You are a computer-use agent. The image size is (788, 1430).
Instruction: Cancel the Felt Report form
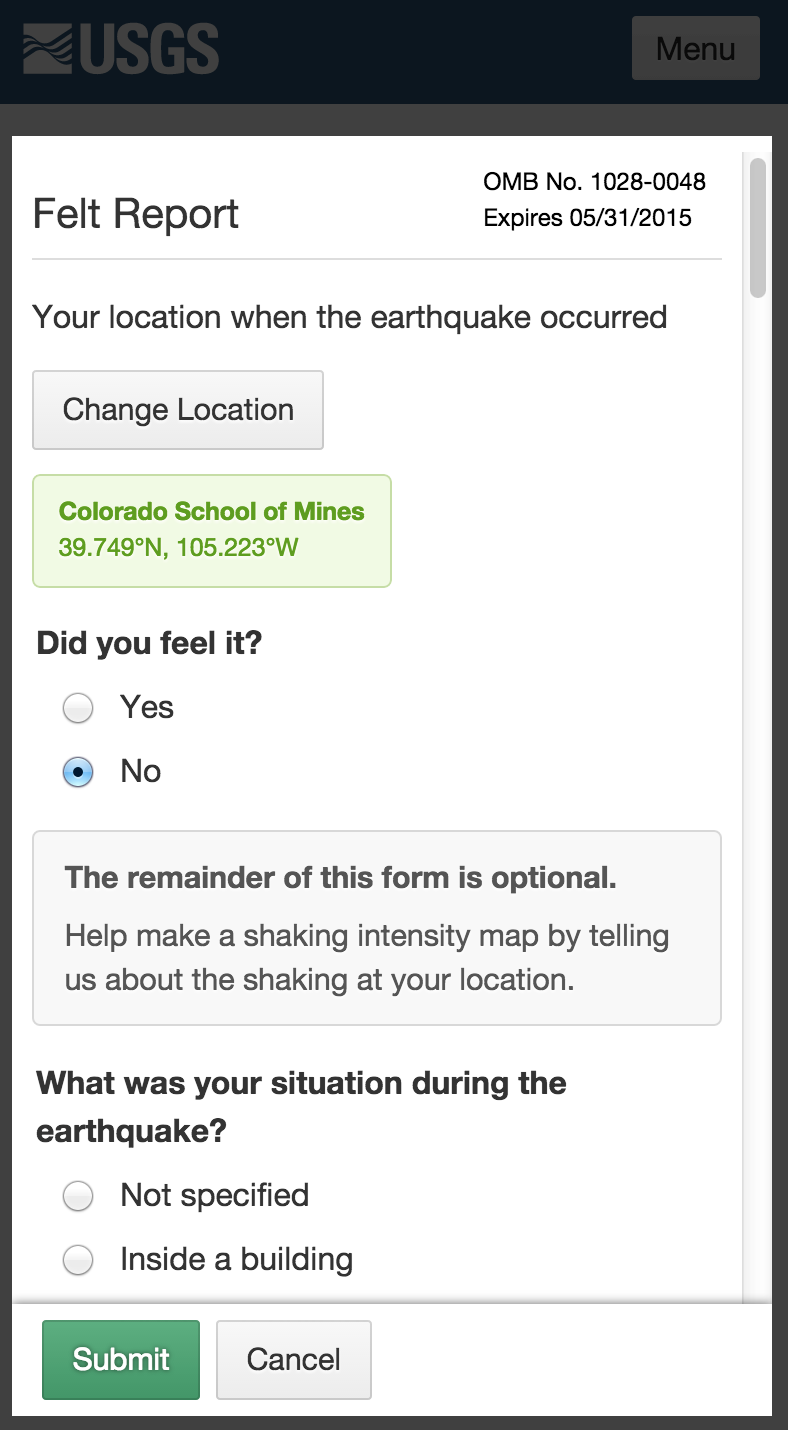tap(293, 1359)
